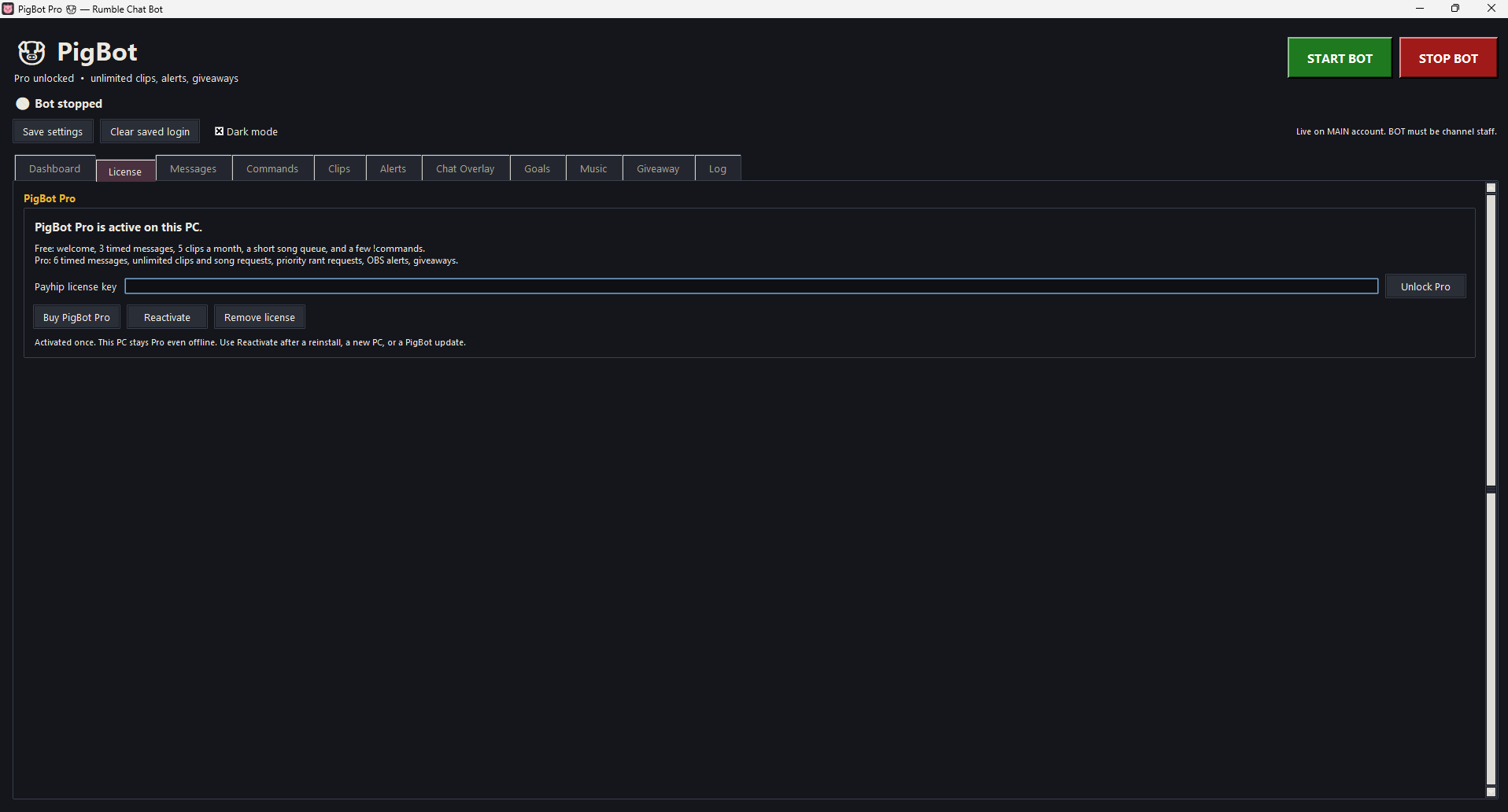Click the PigBot app icon in the title bar
Image resolution: width=1508 pixels, height=812 pixels.
[8, 9]
